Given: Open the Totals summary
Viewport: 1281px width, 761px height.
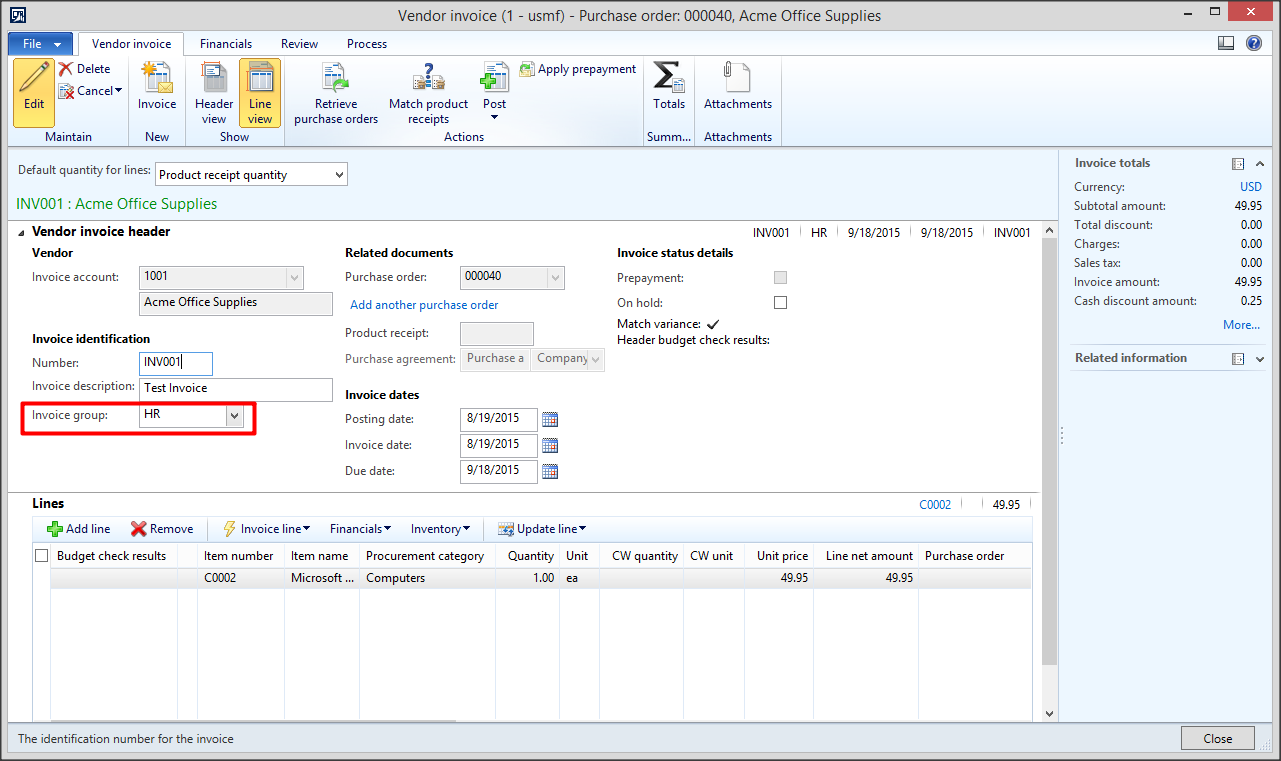Looking at the screenshot, I should pyautogui.click(x=668, y=90).
